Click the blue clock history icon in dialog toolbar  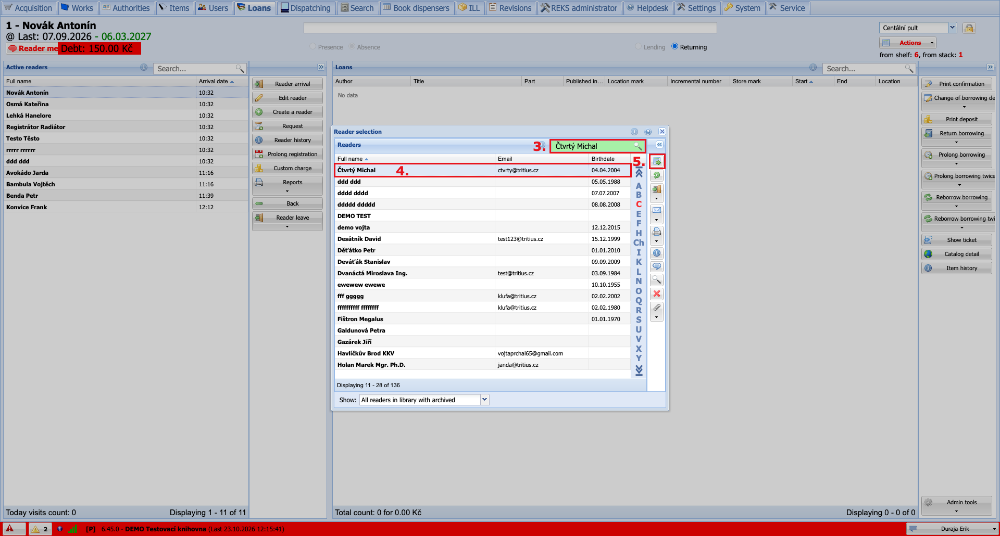656,253
